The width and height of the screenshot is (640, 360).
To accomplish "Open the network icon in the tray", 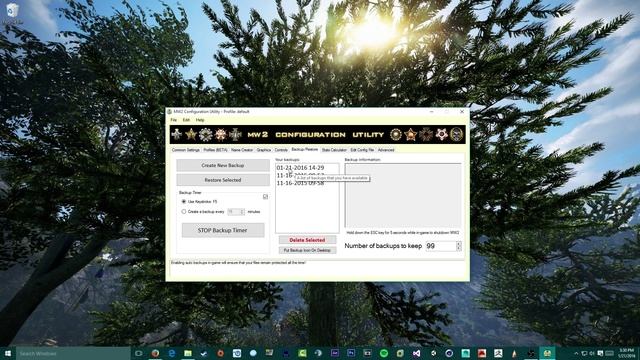I will click(584, 353).
